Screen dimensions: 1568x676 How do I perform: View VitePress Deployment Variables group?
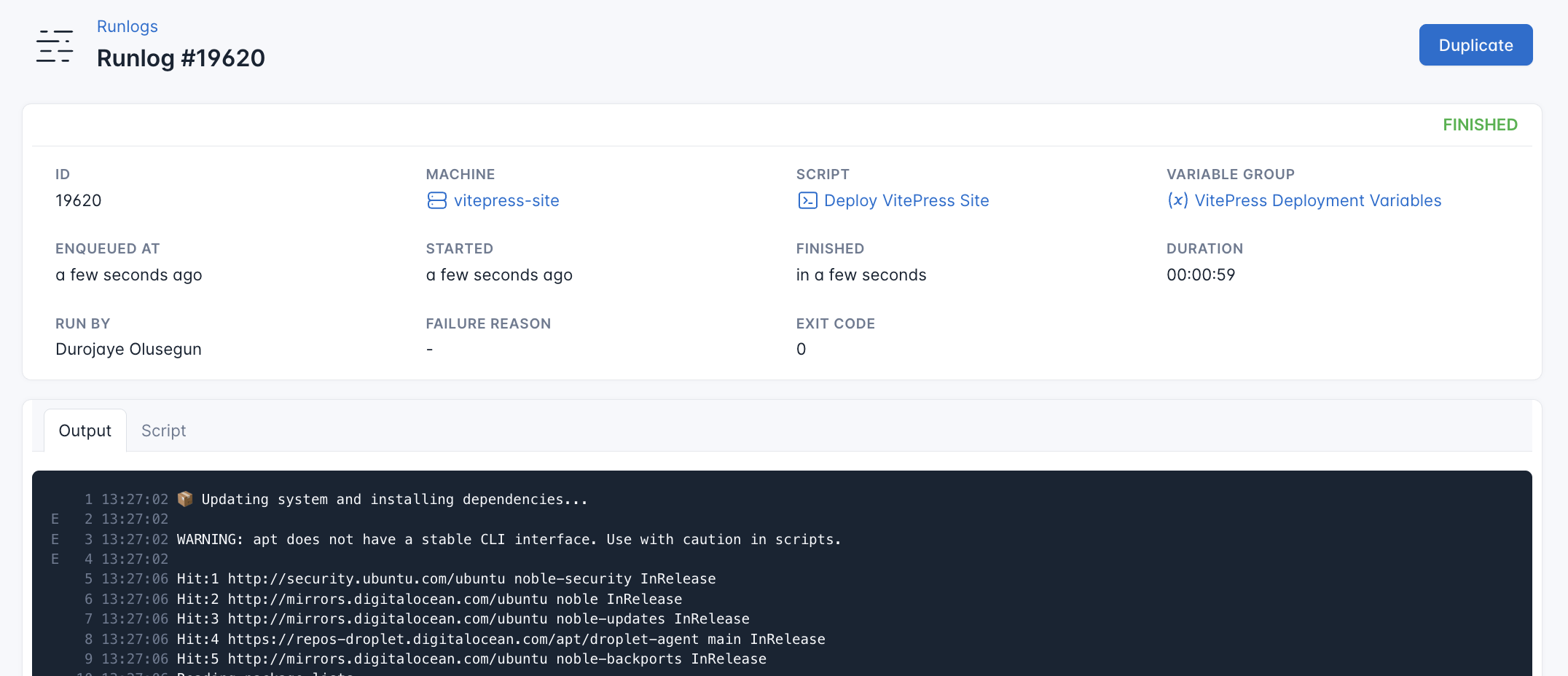click(x=1319, y=200)
